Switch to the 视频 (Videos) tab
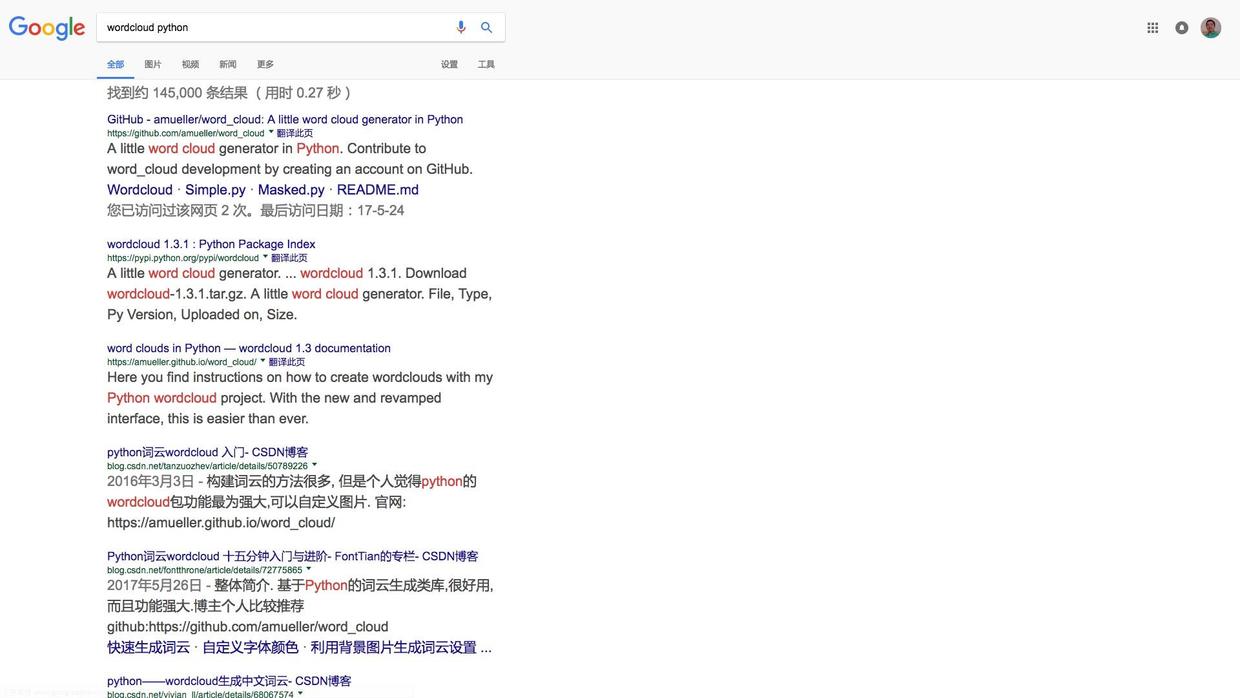The width and height of the screenshot is (1240, 698). coord(190,64)
